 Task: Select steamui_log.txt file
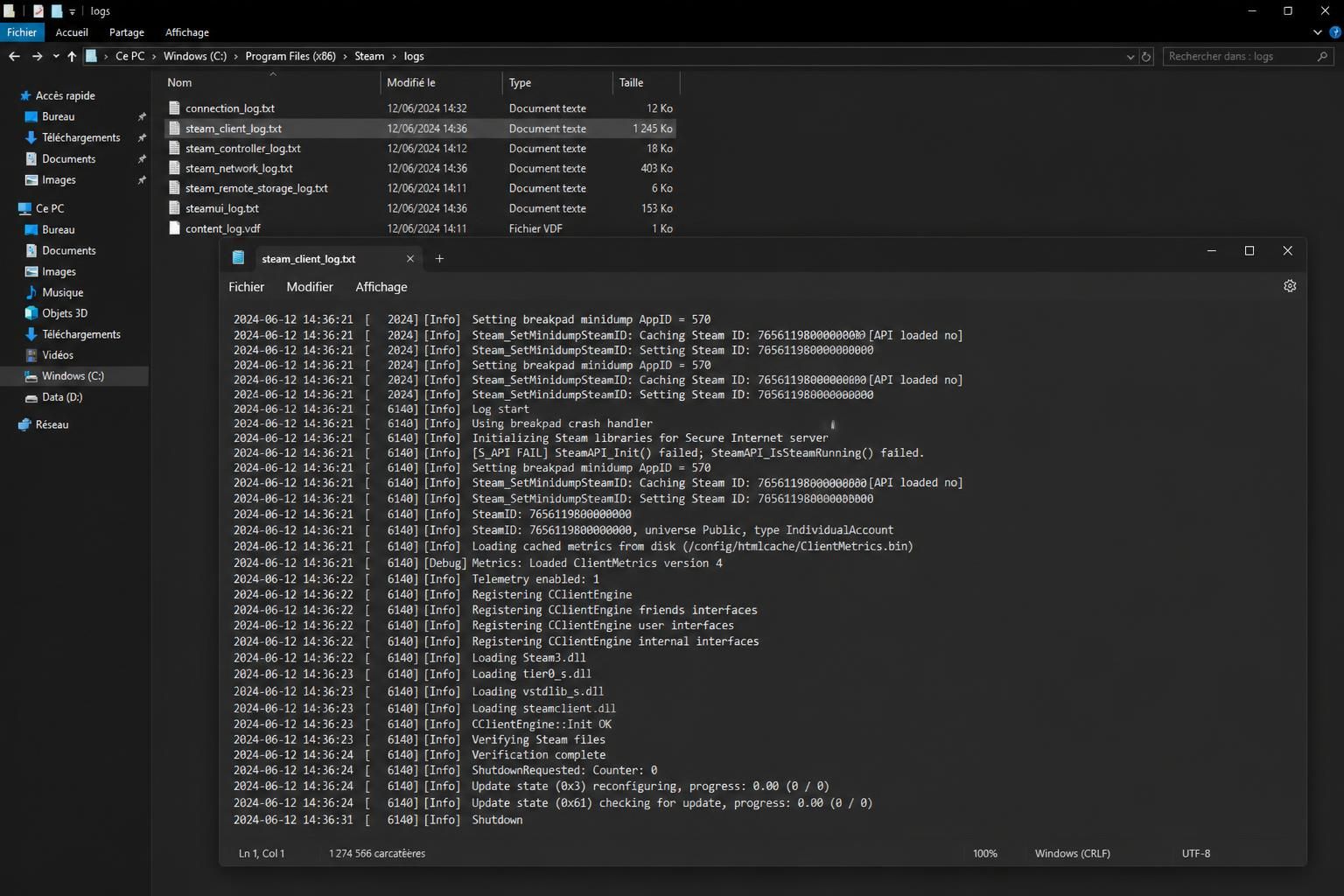click(420, 208)
